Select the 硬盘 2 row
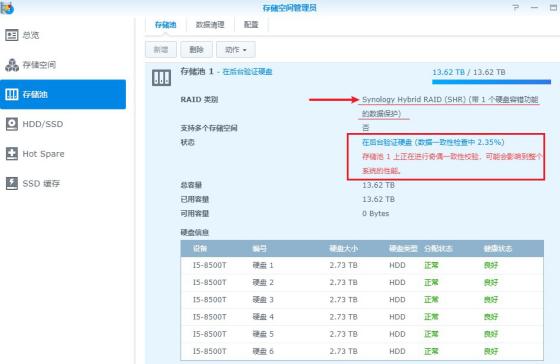560x364 pixels. click(362, 283)
